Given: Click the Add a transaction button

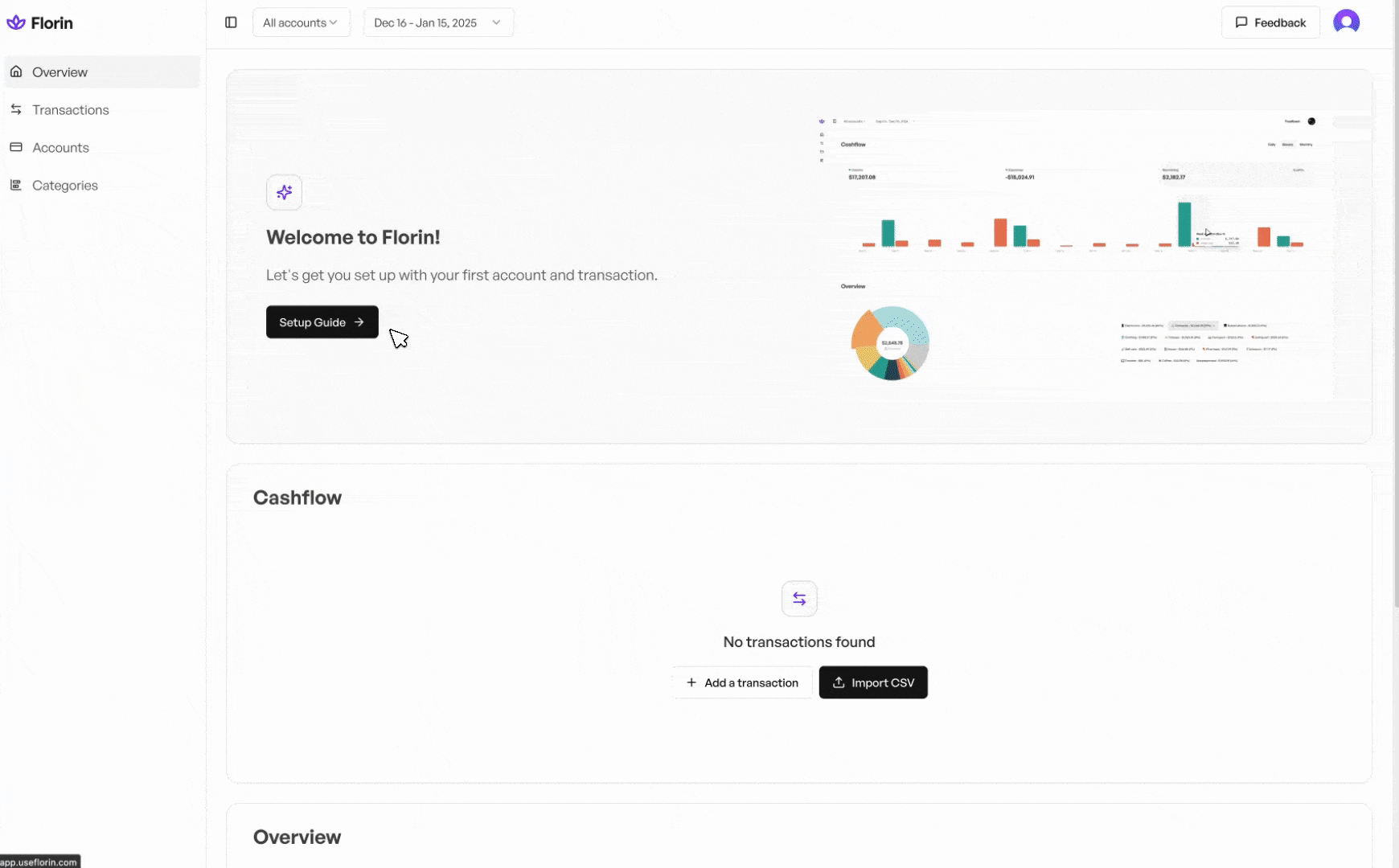Looking at the screenshot, I should pyautogui.click(x=742, y=682).
